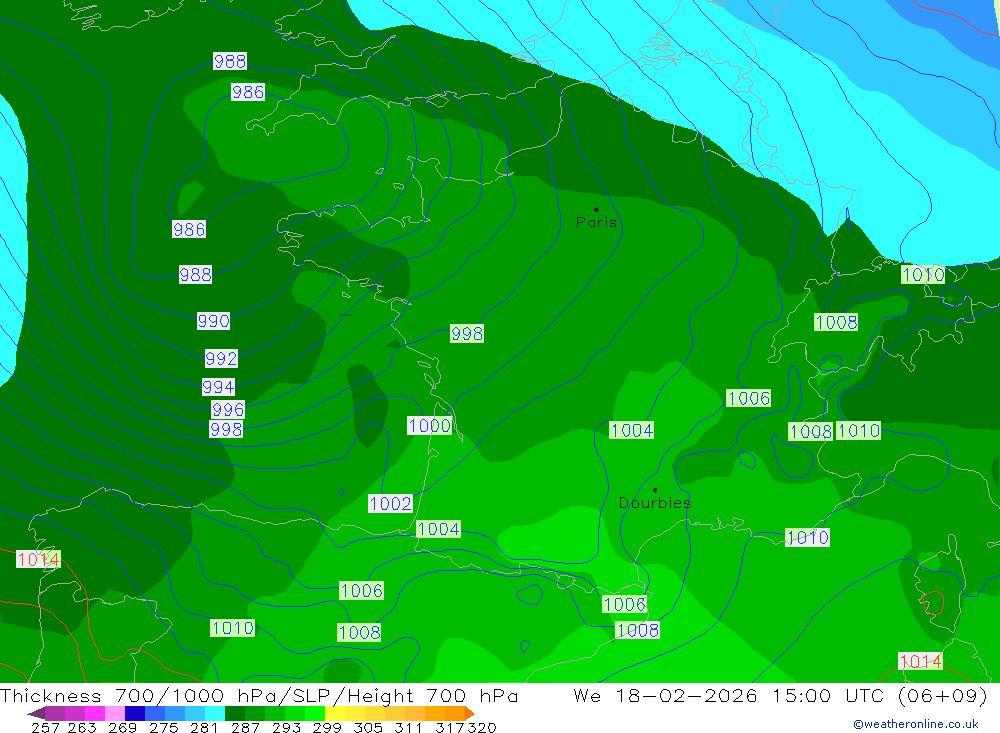Click the 1010 label adjacent to 1008 label
This screenshot has width=1000, height=733.
[x=858, y=431]
